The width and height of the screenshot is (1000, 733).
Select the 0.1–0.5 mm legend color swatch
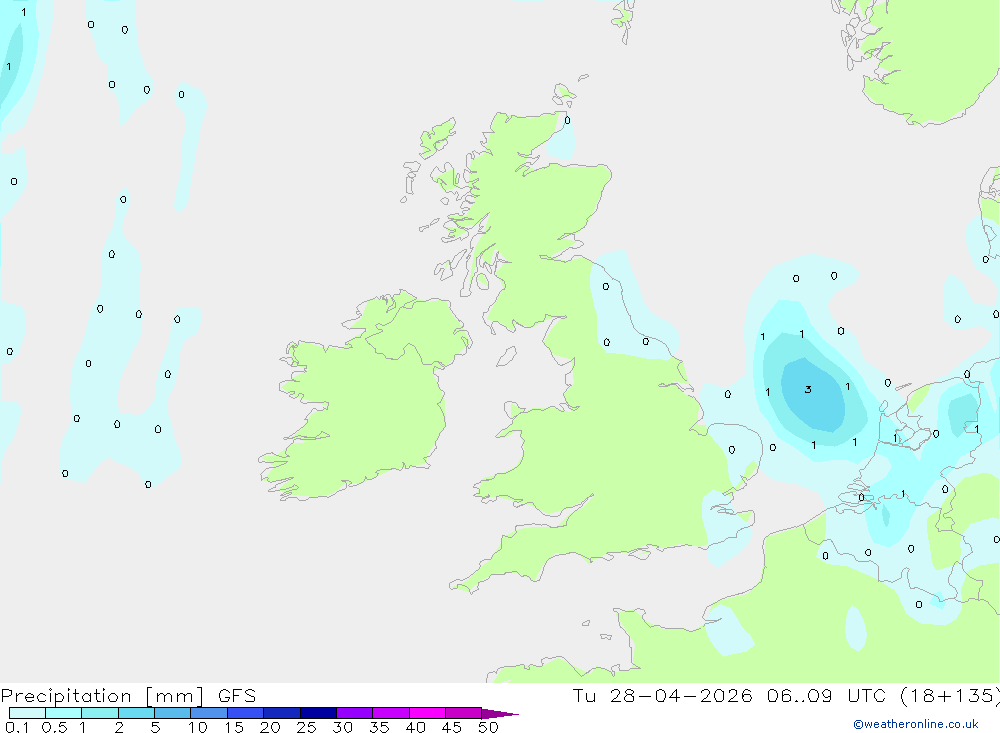27,713
